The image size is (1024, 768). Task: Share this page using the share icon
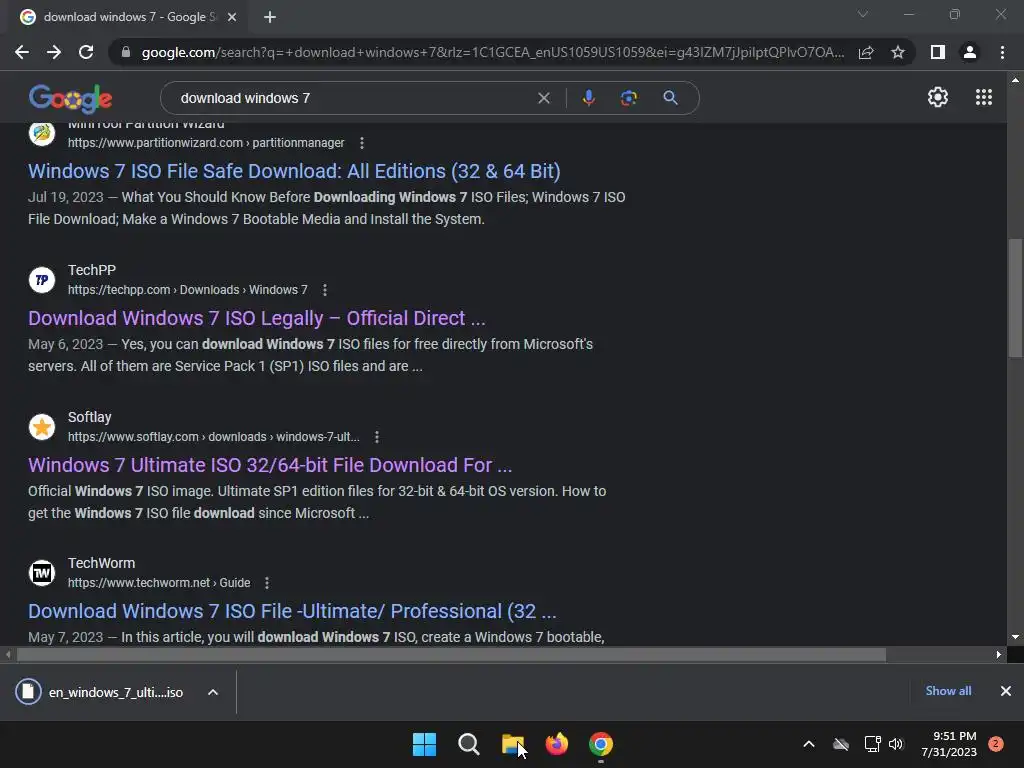pos(866,52)
